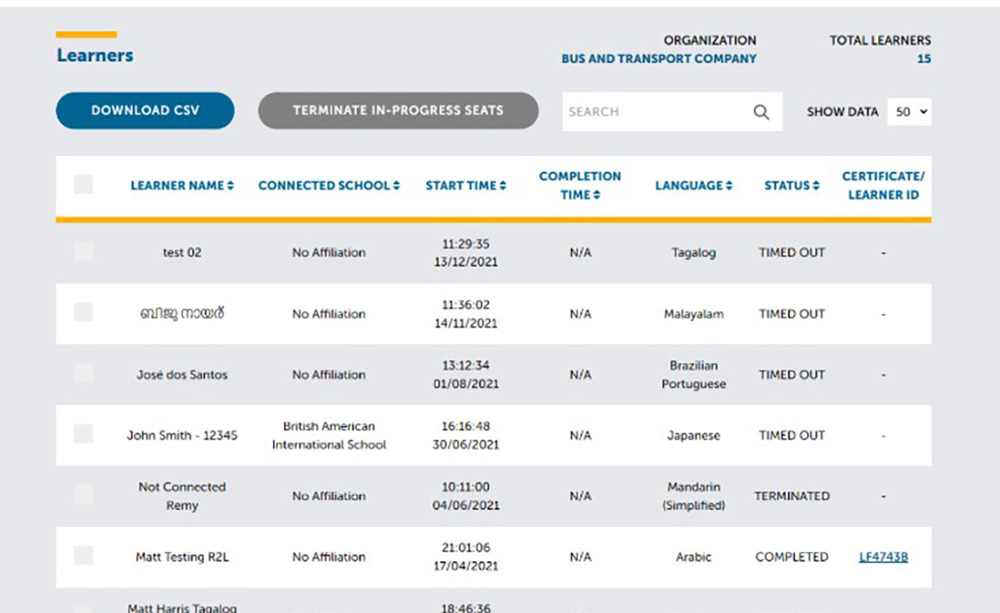Click the Certificate/Learner ID column header

click(883, 185)
